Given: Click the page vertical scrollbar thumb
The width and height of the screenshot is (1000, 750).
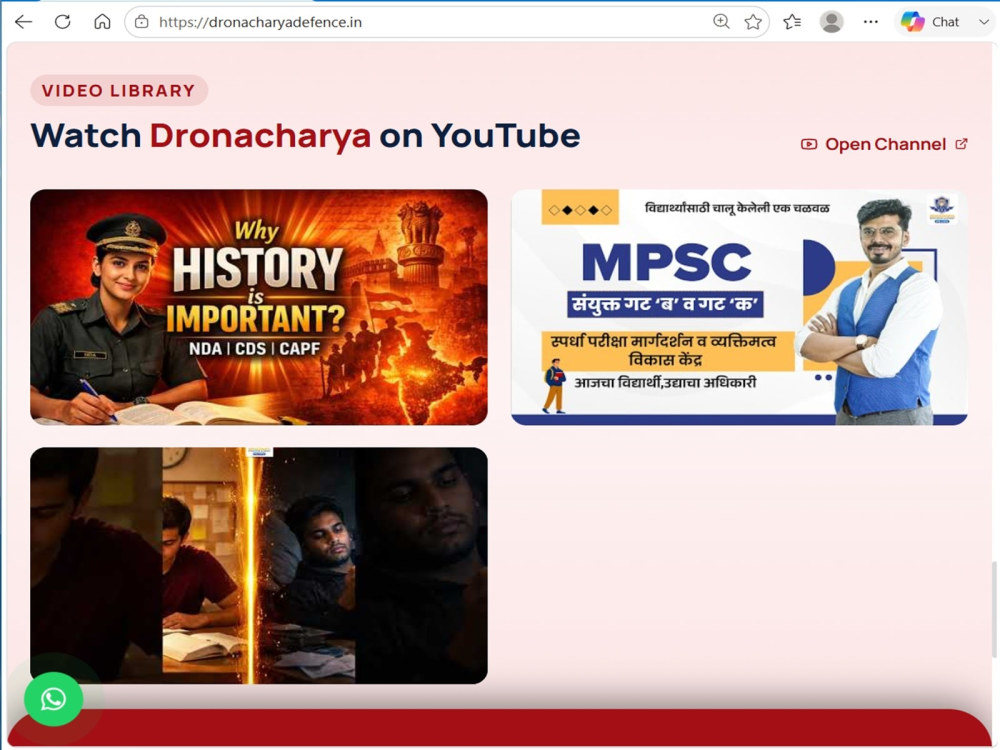Looking at the screenshot, I should pos(994,609).
